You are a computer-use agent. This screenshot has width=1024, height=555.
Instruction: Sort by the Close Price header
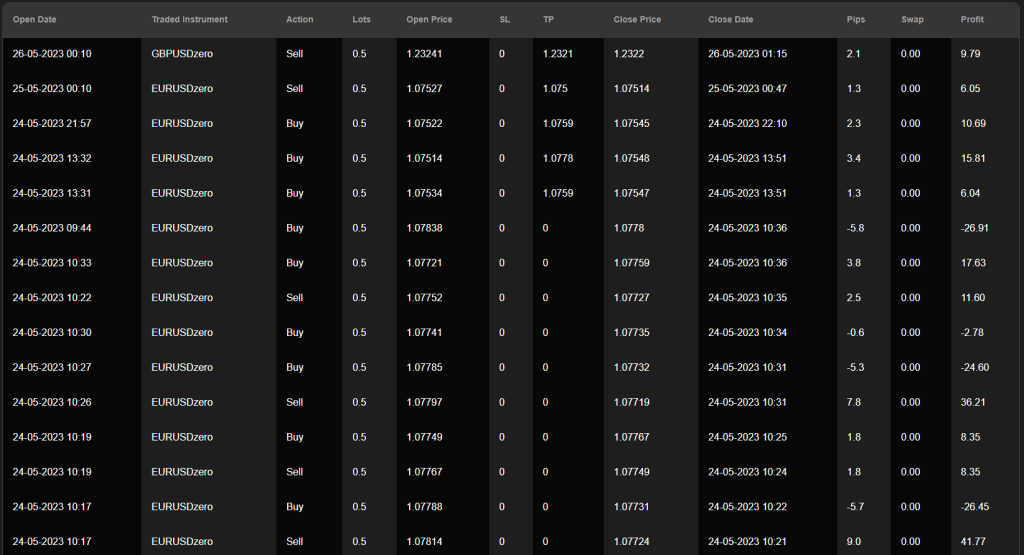[638, 19]
